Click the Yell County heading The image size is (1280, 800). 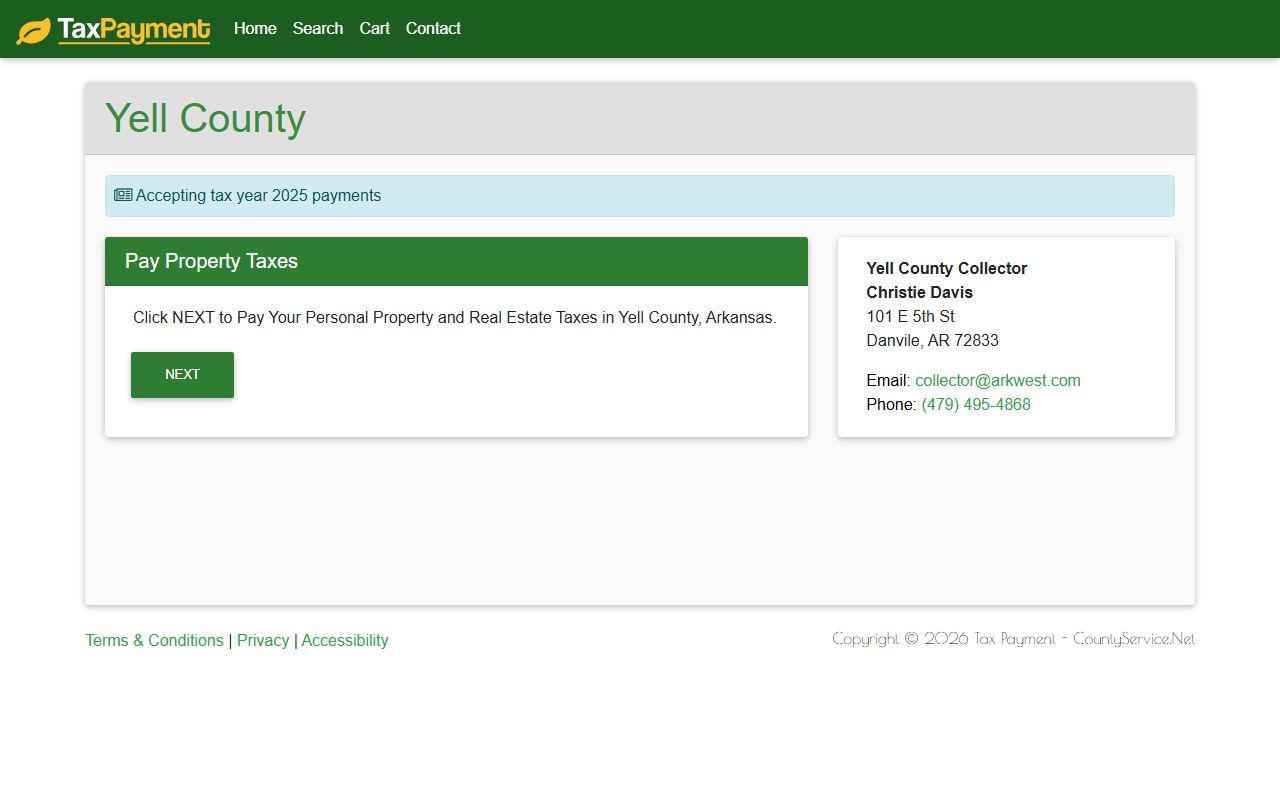click(205, 118)
